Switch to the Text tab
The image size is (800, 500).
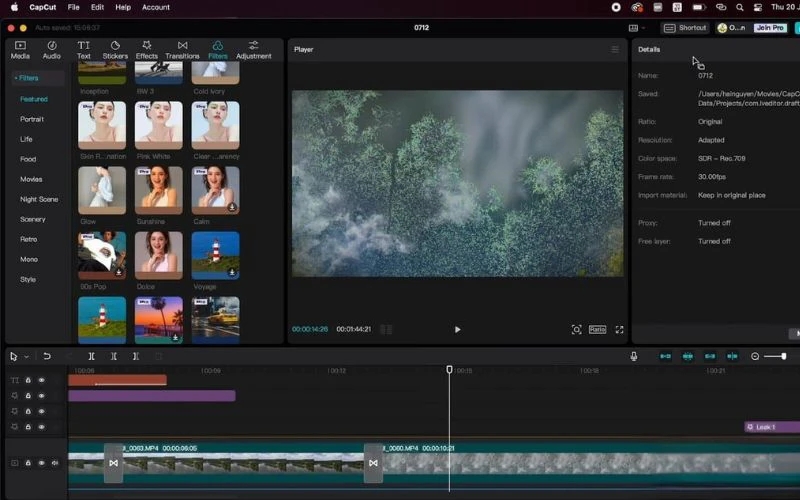point(84,50)
